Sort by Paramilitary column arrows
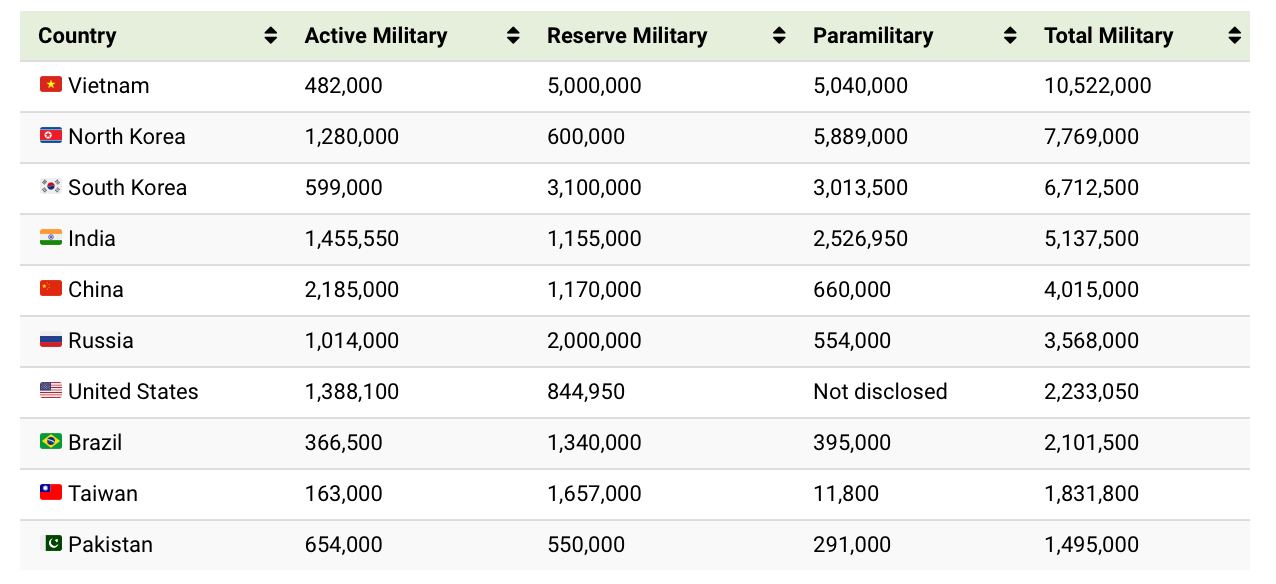This screenshot has width=1276, height=584. pyautogui.click(x=1010, y=36)
